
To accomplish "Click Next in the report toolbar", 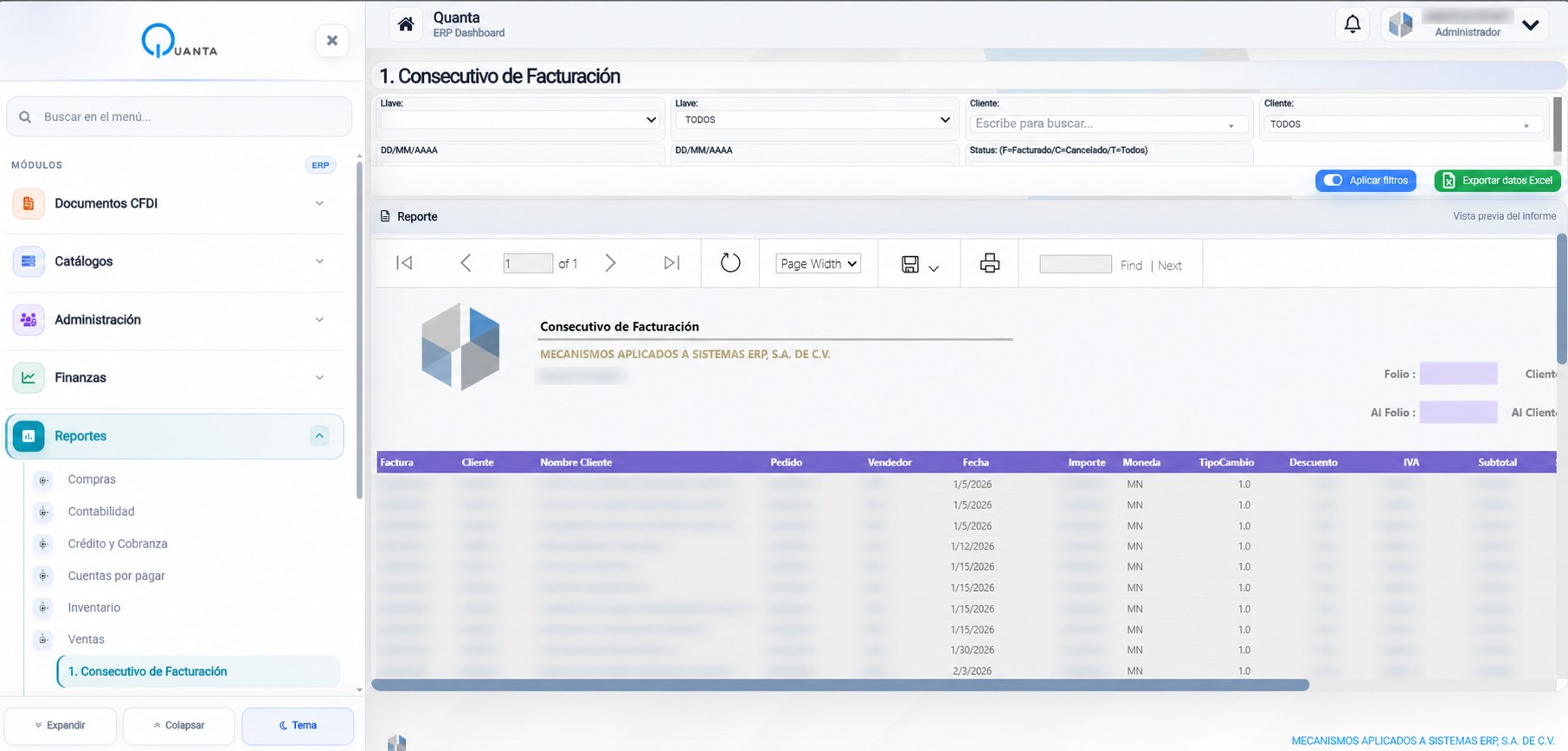I will pyautogui.click(x=1169, y=266).
